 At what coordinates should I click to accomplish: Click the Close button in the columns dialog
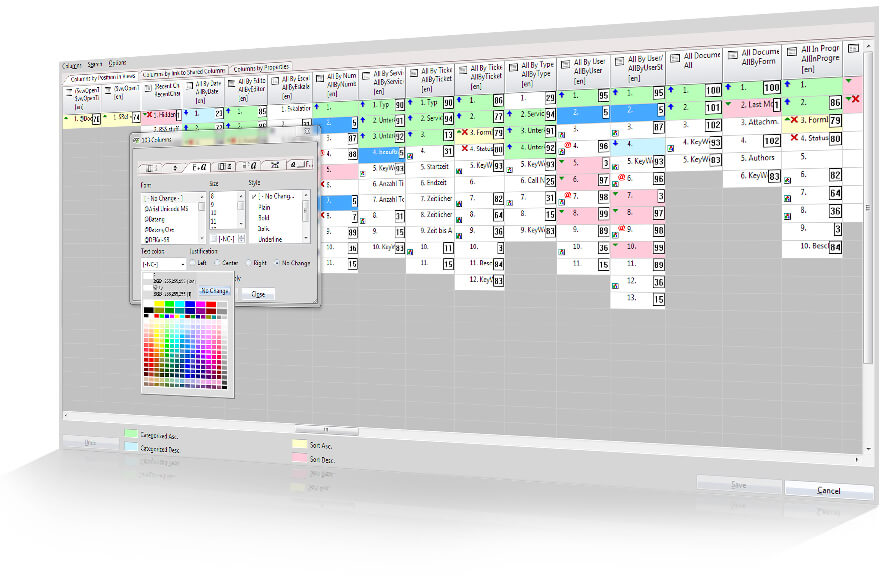pyautogui.click(x=258, y=294)
